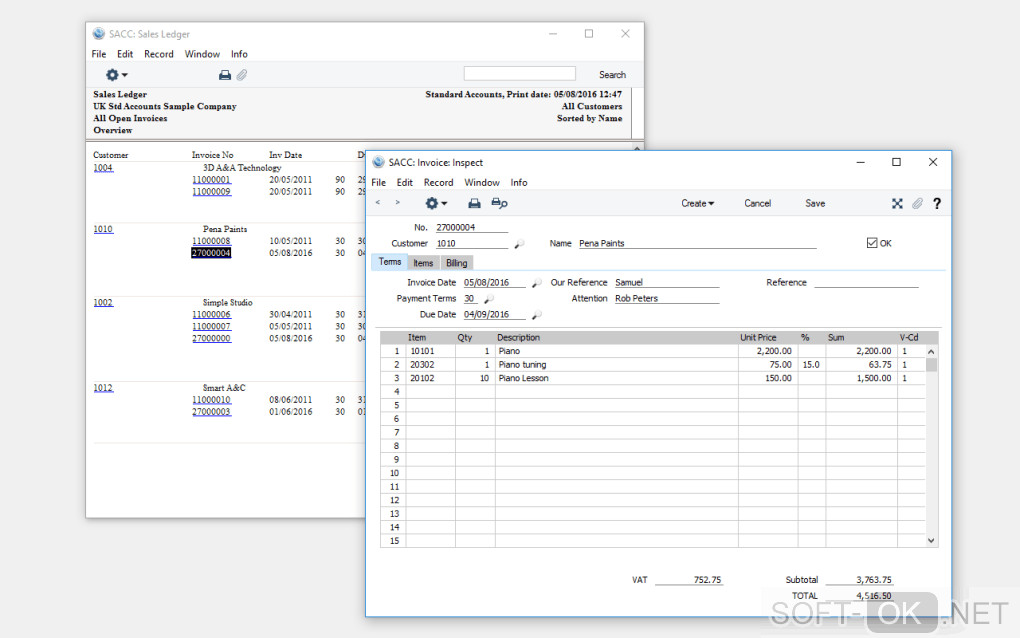
Task: Go to previous record with left arrow
Action: [x=378, y=203]
